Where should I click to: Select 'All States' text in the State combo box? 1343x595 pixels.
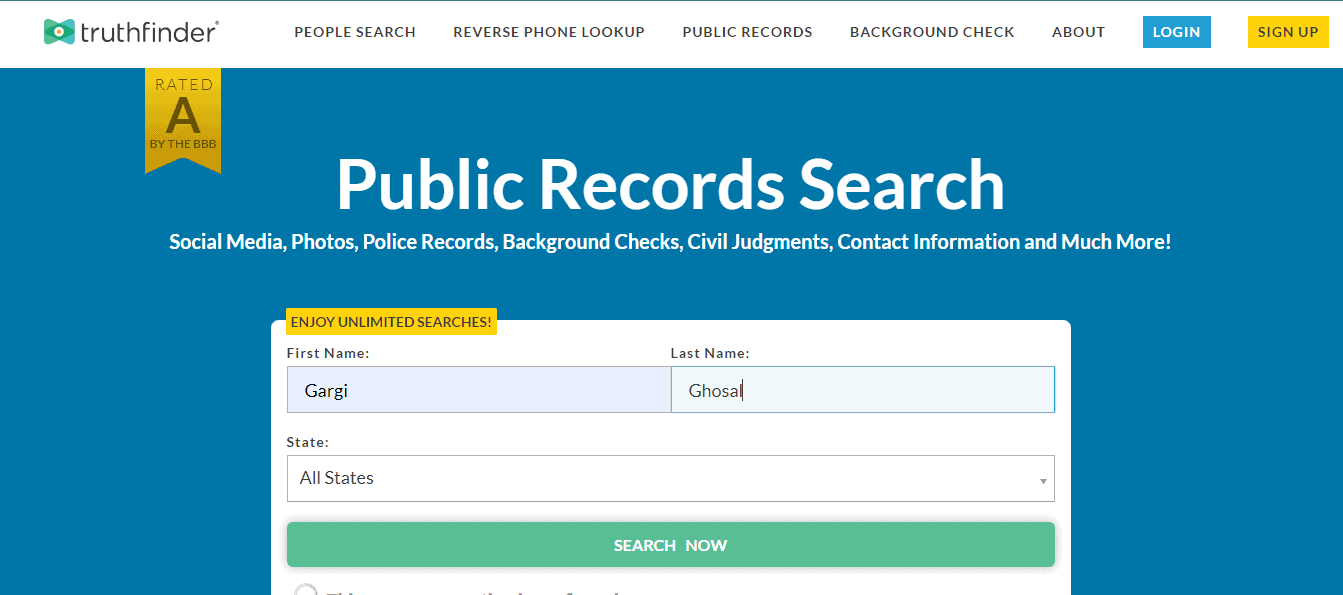(x=337, y=478)
